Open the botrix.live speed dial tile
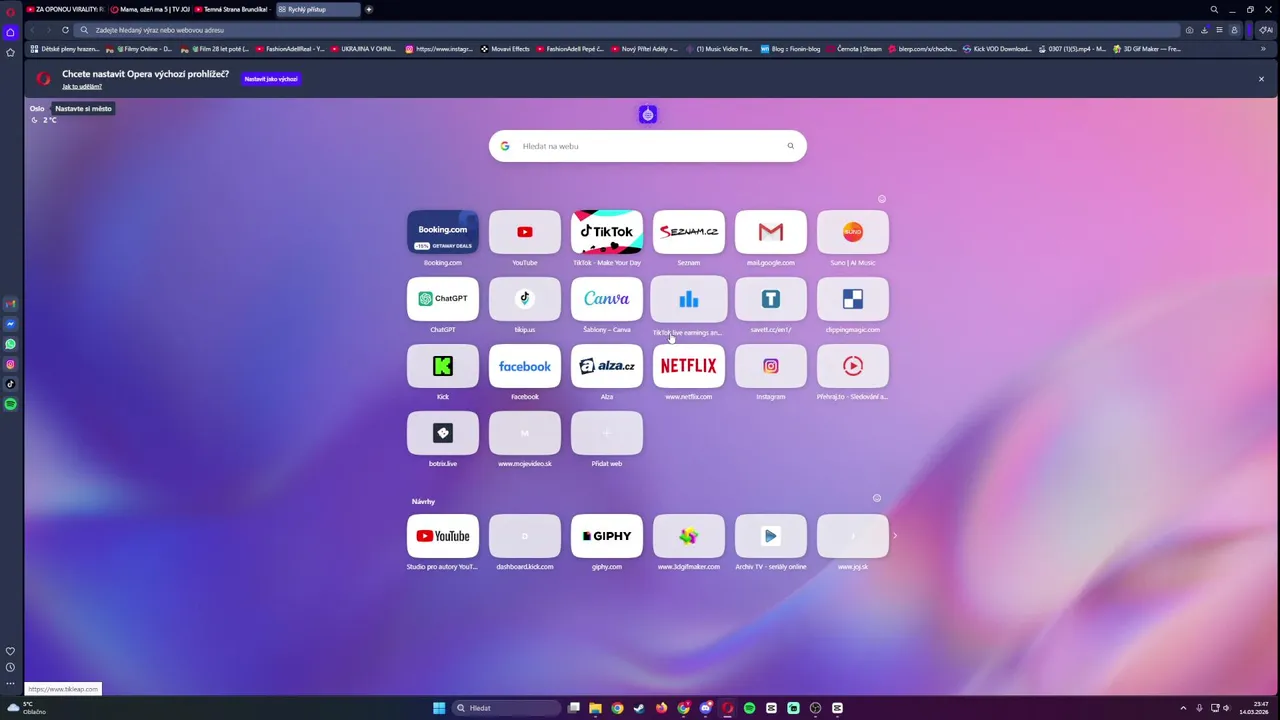This screenshot has height=720, width=1280. (442, 433)
